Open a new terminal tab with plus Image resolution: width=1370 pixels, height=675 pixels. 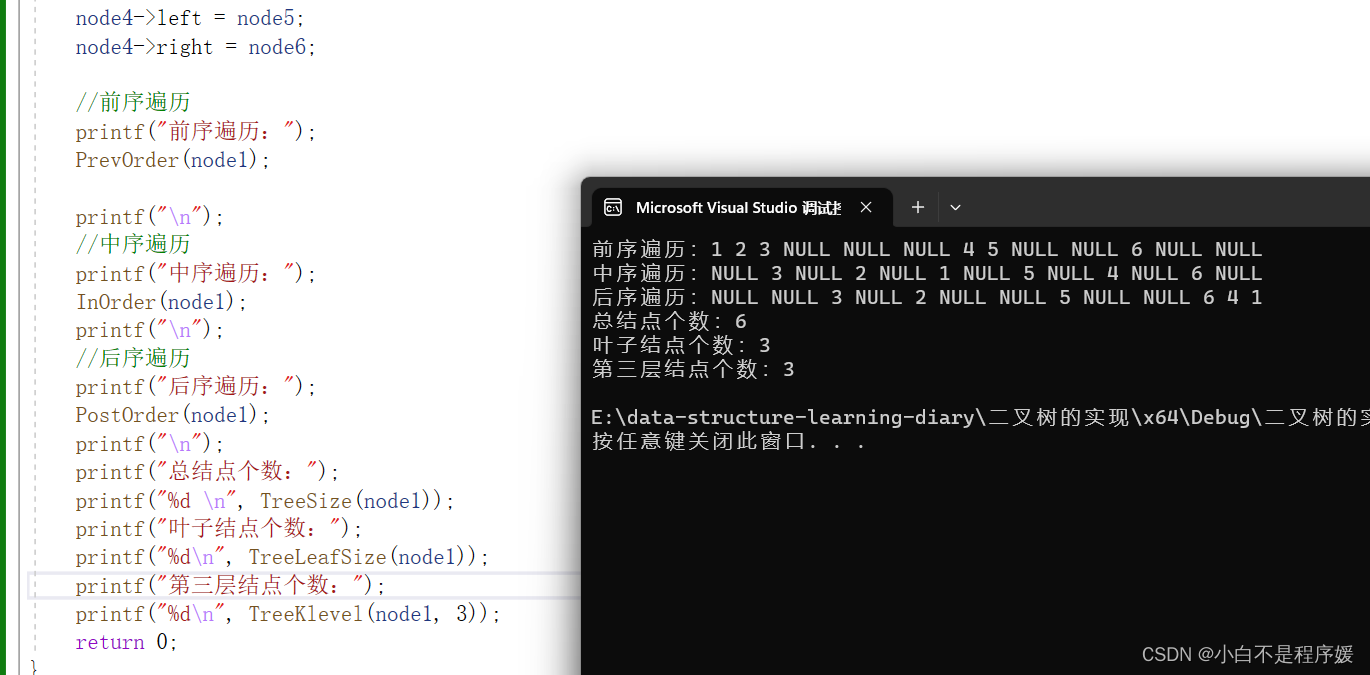918,207
